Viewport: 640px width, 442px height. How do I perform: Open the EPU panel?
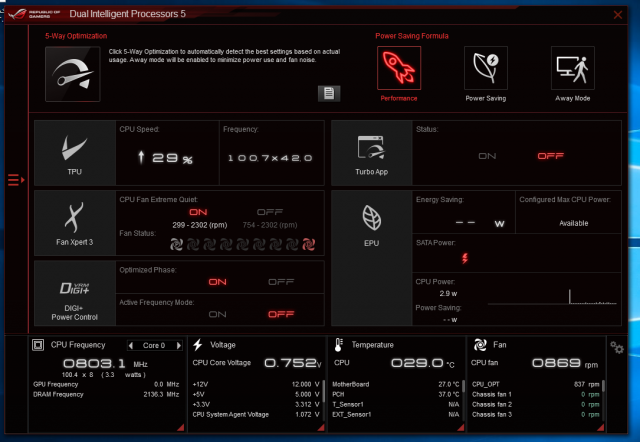tap(371, 223)
